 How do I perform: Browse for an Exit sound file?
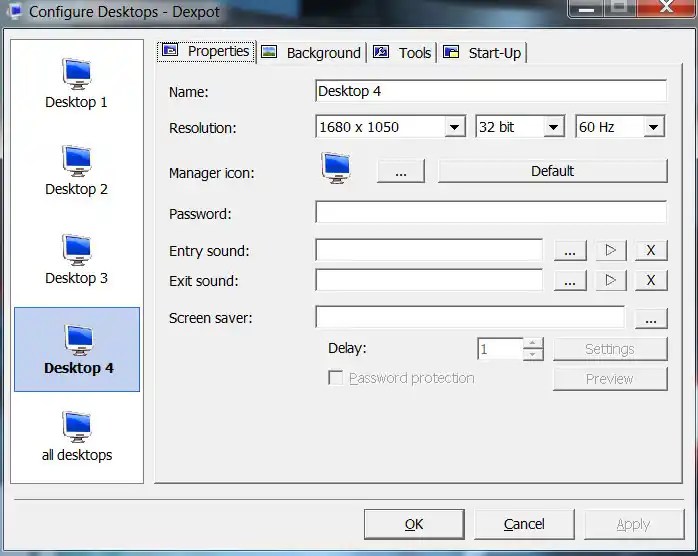(x=570, y=280)
